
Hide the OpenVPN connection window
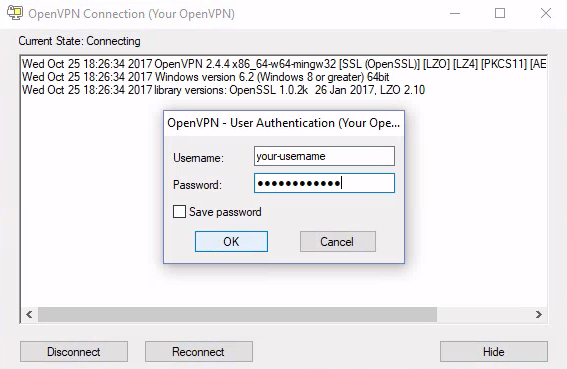point(494,352)
